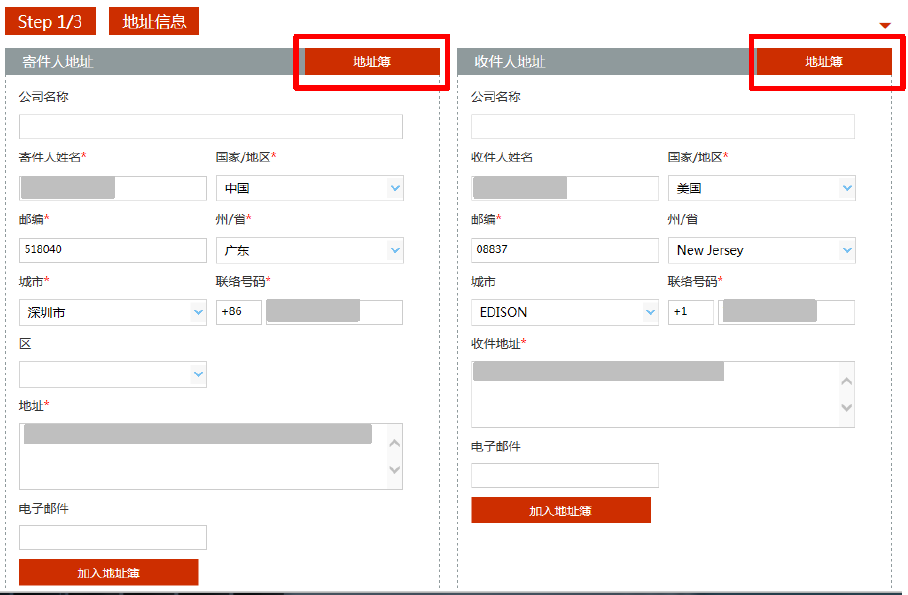Viewport: 908px width, 595px height.
Task: Collapse section with red triangle arrow top-right
Action: (884, 25)
